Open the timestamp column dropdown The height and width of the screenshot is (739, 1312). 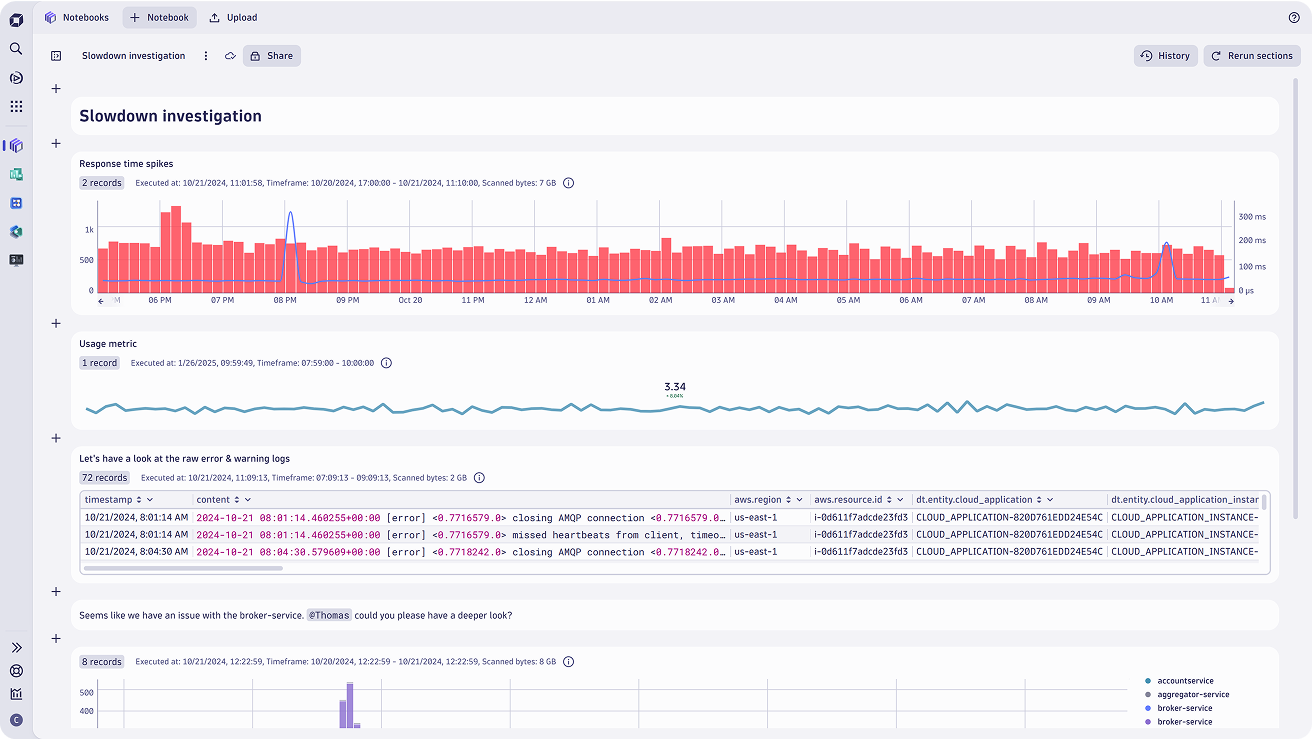[150, 499]
